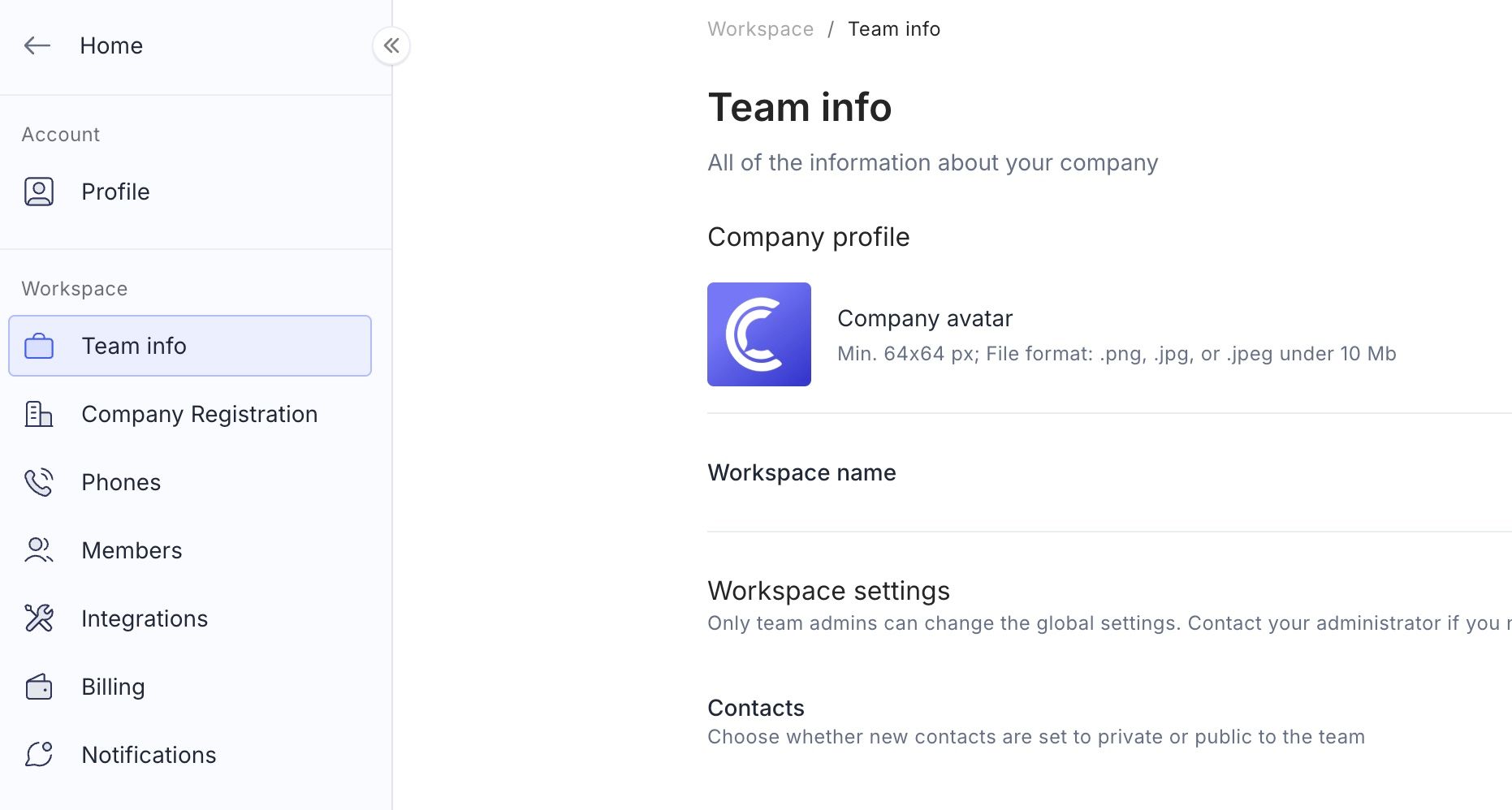Collapse the sidebar with double chevron button
The image size is (1512, 810).
[391, 45]
